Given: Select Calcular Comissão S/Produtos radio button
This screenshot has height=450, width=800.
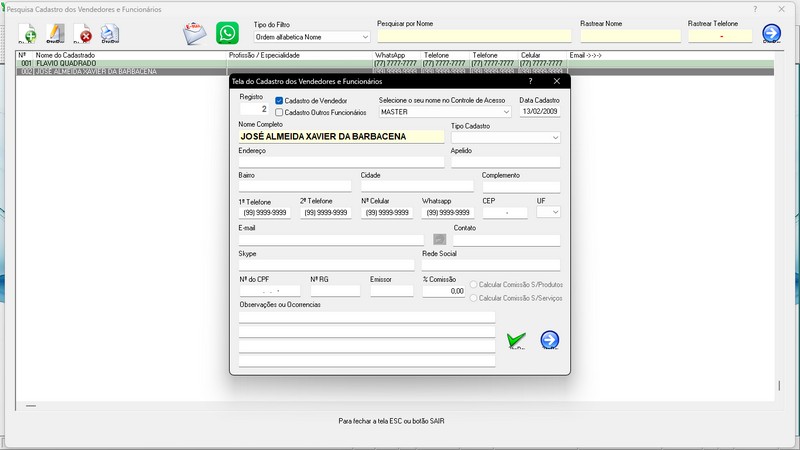Looking at the screenshot, I should tap(473, 285).
